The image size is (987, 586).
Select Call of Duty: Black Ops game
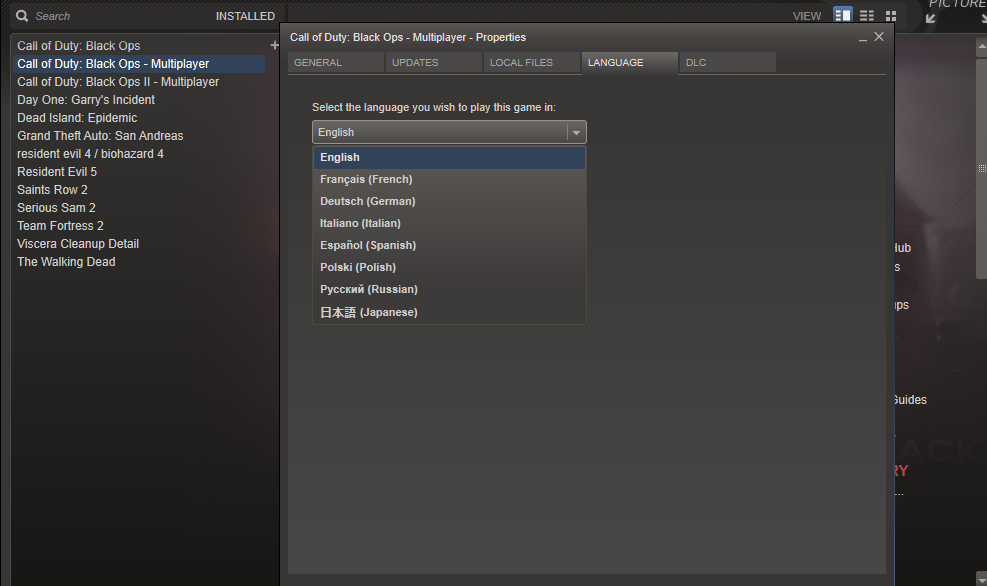click(139, 46)
